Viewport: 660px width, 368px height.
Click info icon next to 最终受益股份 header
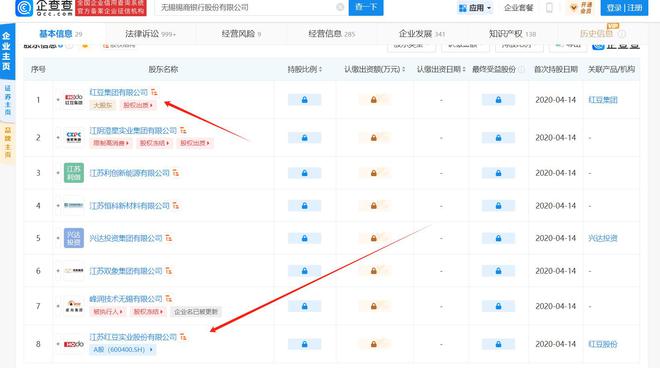pyautogui.click(x=521, y=69)
